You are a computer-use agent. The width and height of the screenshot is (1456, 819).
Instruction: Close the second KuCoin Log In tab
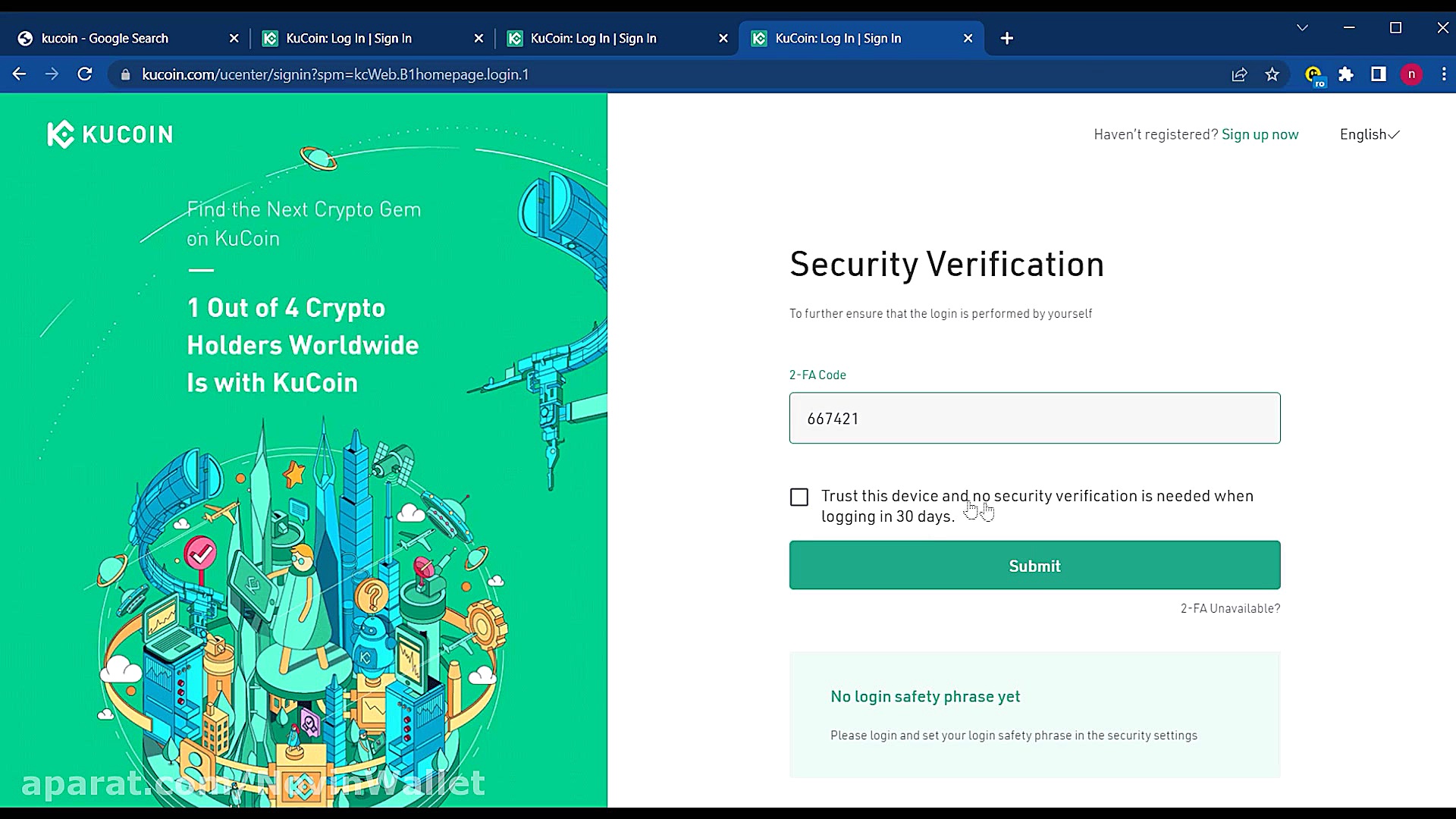point(723,38)
